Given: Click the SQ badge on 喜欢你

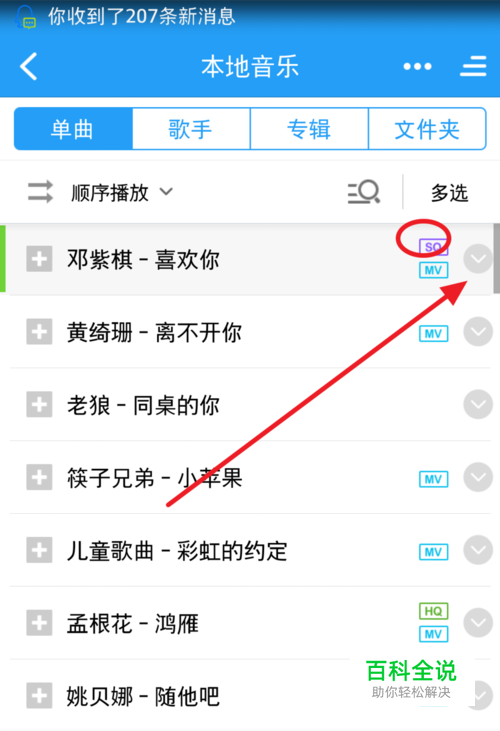Looking at the screenshot, I should [x=433, y=247].
